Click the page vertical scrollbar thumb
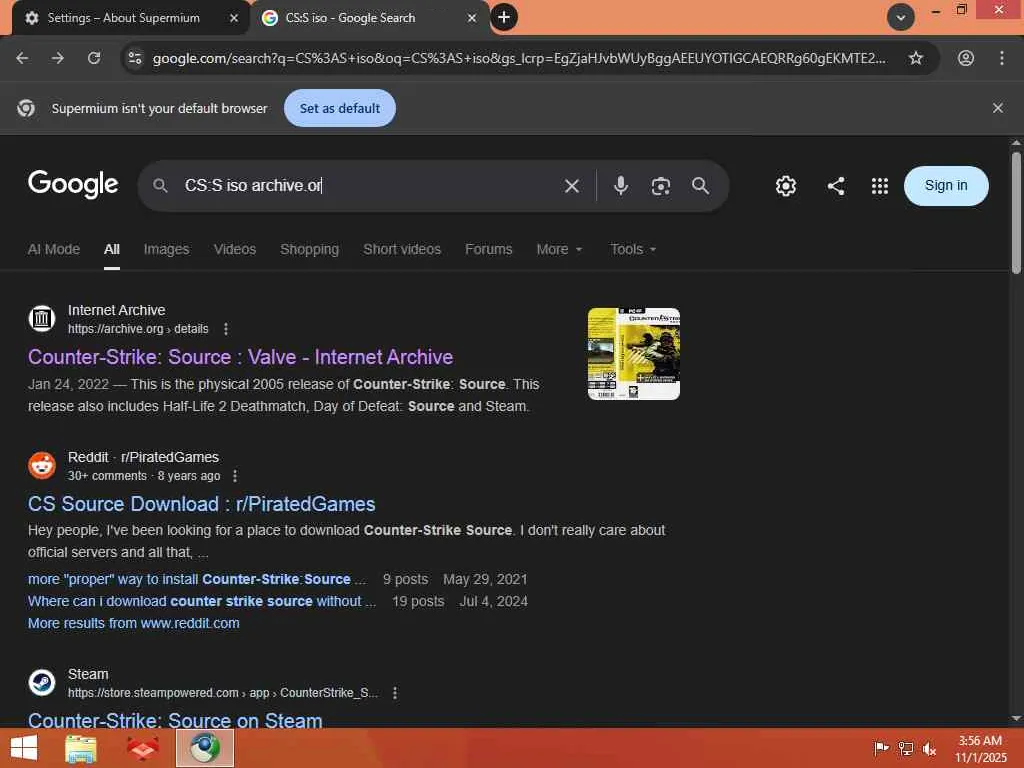The width and height of the screenshot is (1024, 768). pos(1016,212)
